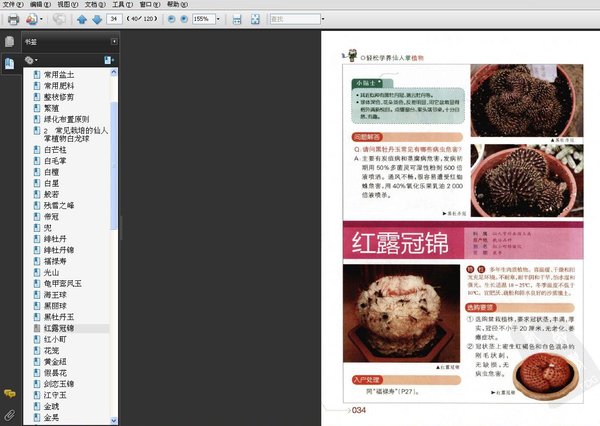
Task: Select the 黄金纽 bookmark
Action: click(x=55, y=361)
